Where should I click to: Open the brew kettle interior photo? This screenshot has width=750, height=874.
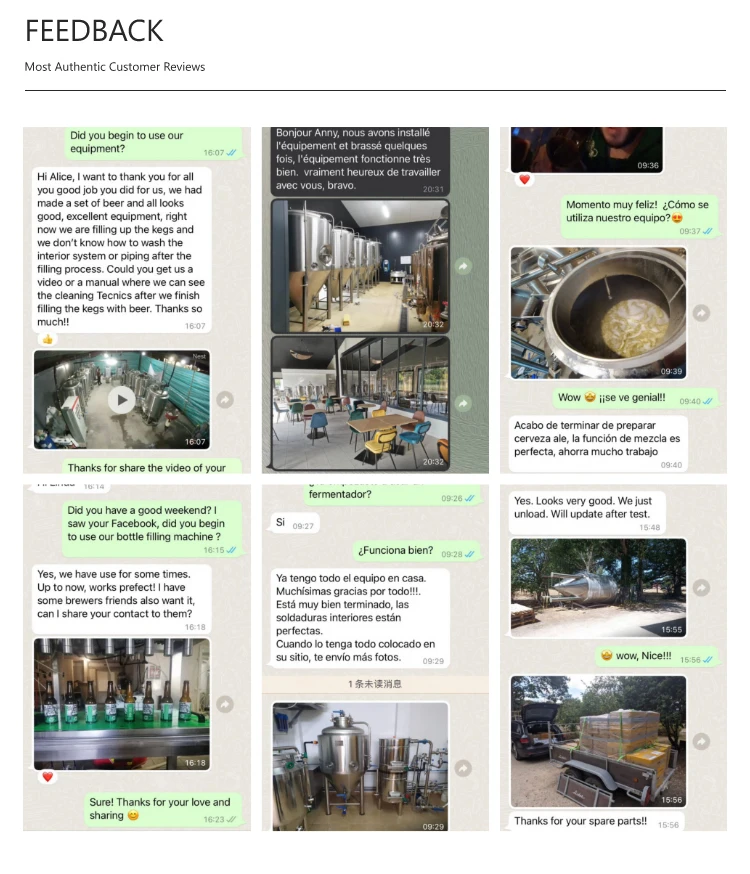[x=598, y=313]
